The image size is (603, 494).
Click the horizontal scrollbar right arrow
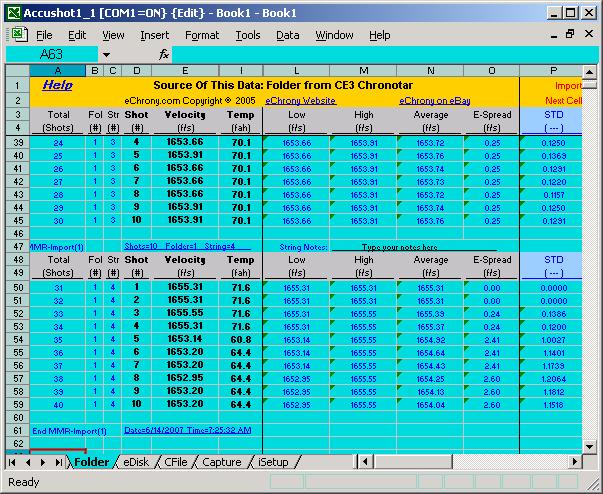575,461
